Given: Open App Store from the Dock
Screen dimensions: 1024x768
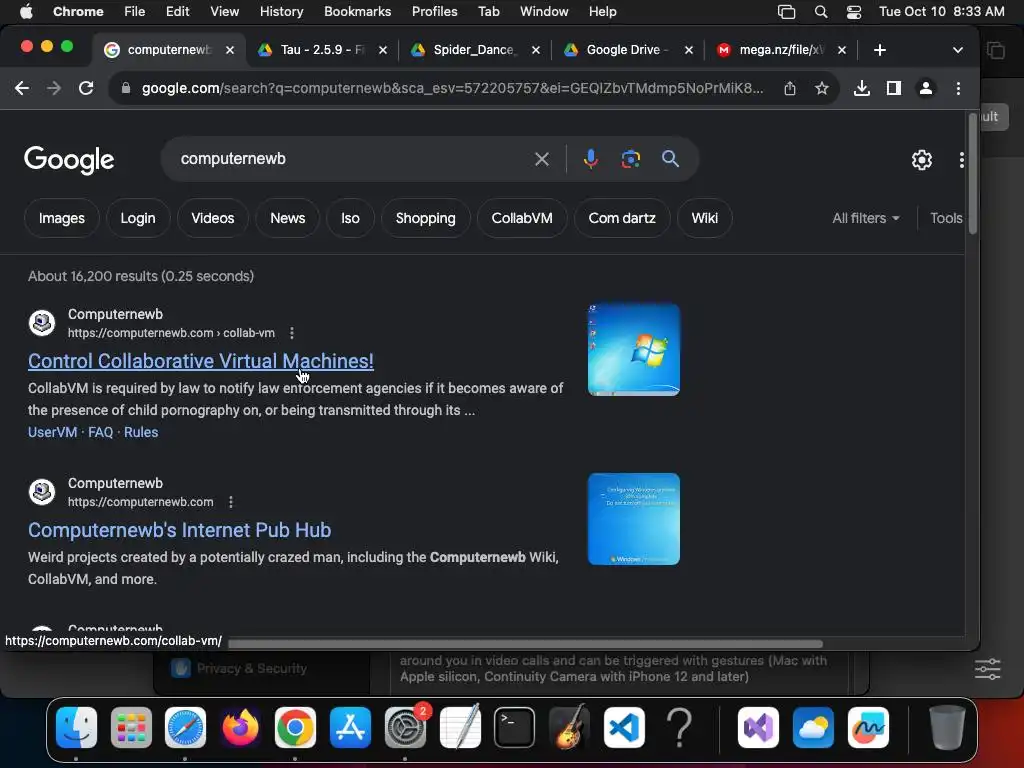Looking at the screenshot, I should coord(350,727).
